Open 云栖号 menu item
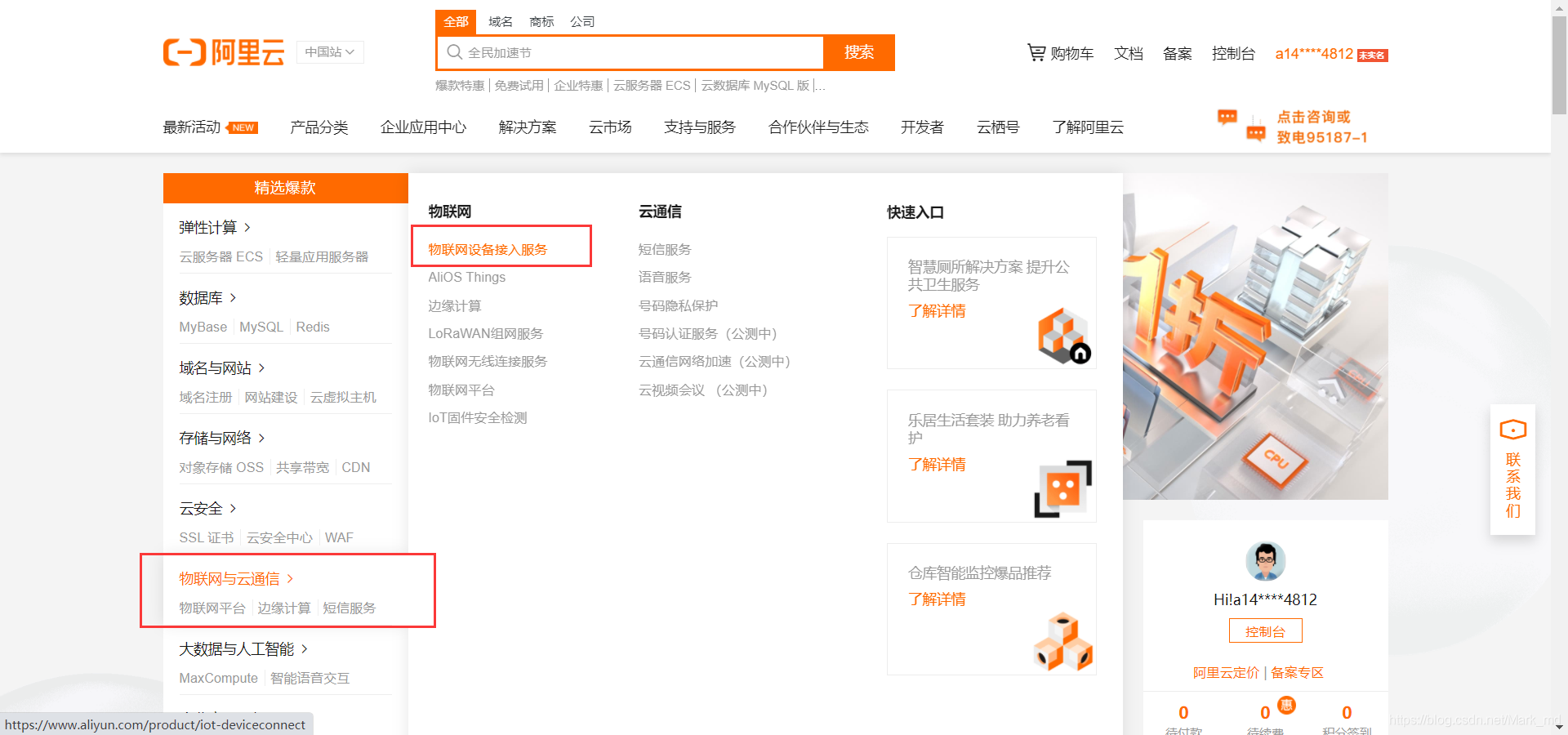Image resolution: width=1568 pixels, height=735 pixels. tap(998, 127)
